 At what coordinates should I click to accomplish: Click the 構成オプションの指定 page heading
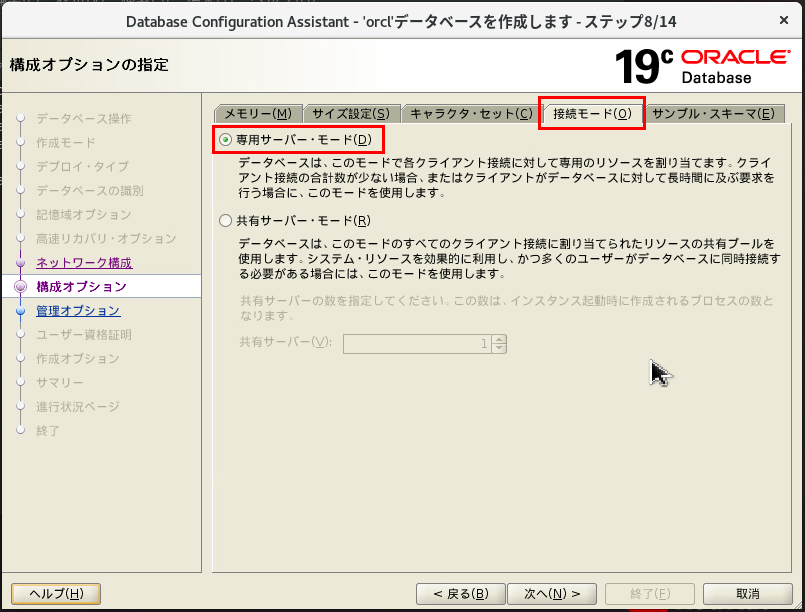89,65
